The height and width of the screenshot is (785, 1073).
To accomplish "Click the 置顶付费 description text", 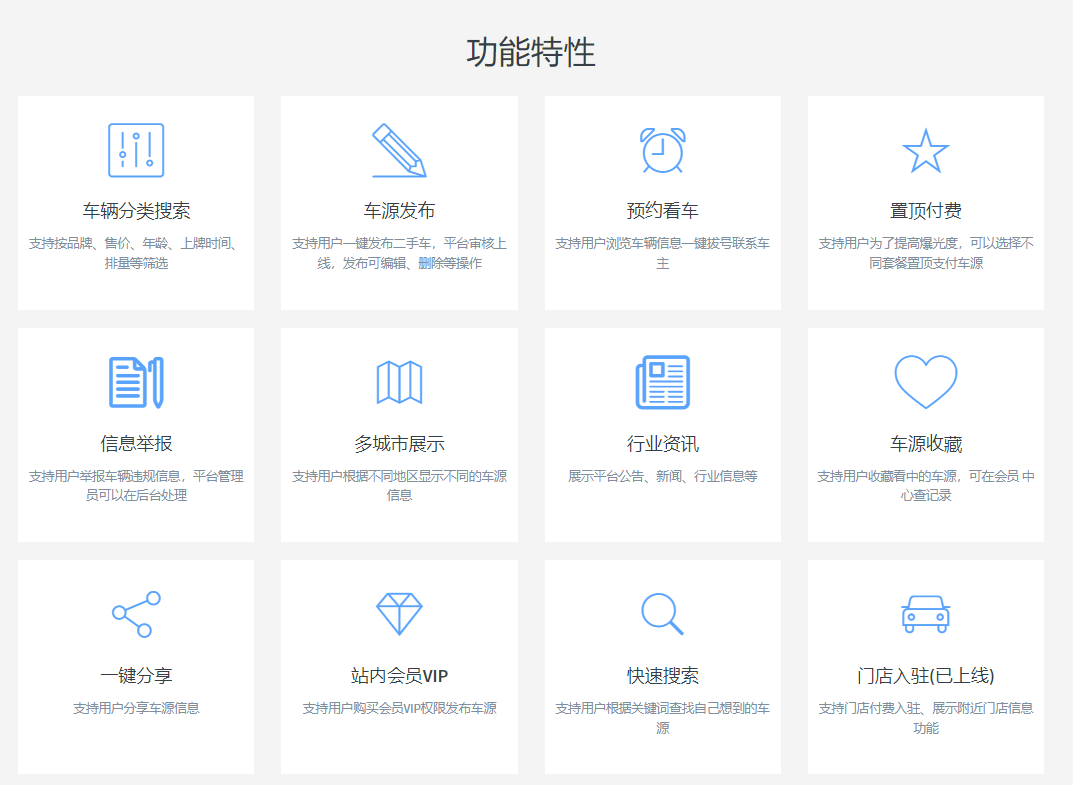I will 925,253.
